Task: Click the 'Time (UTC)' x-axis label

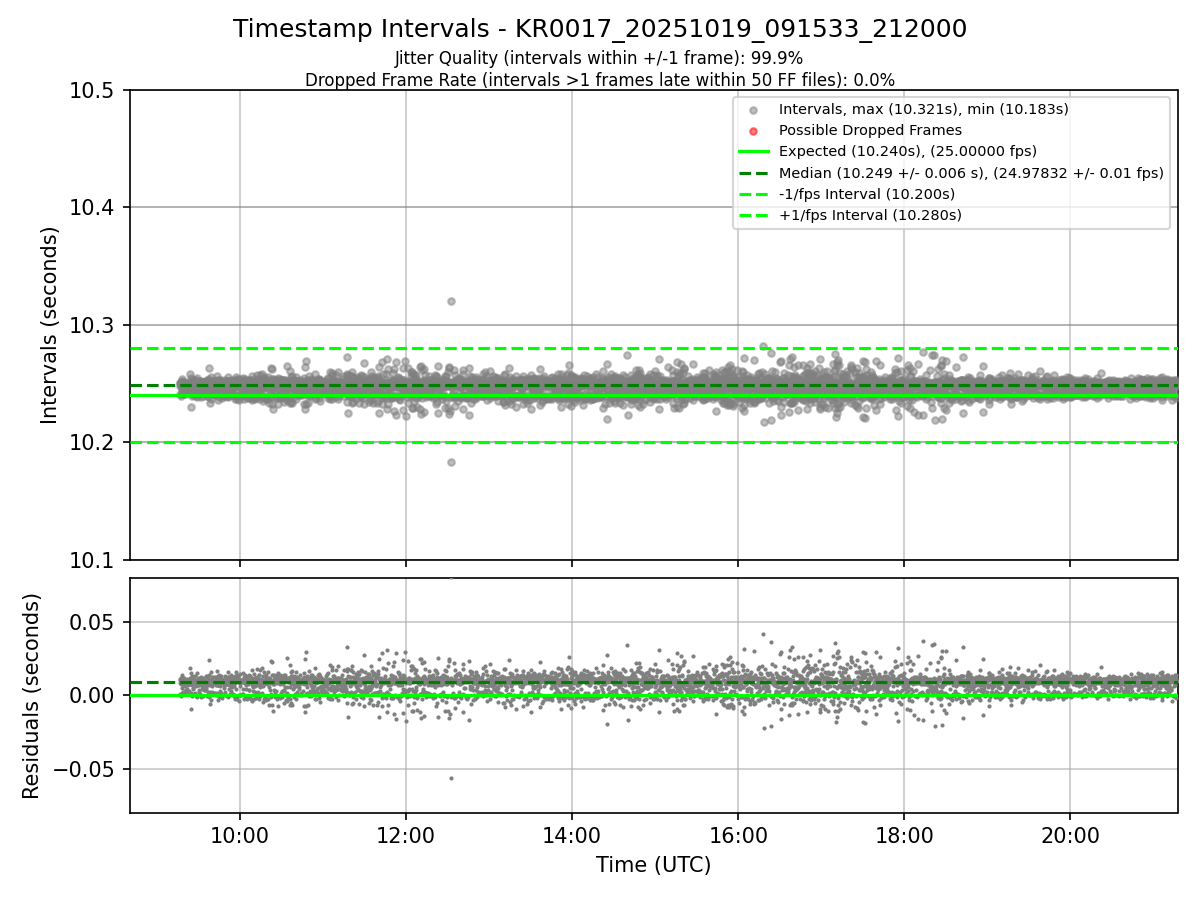Action: (653, 865)
